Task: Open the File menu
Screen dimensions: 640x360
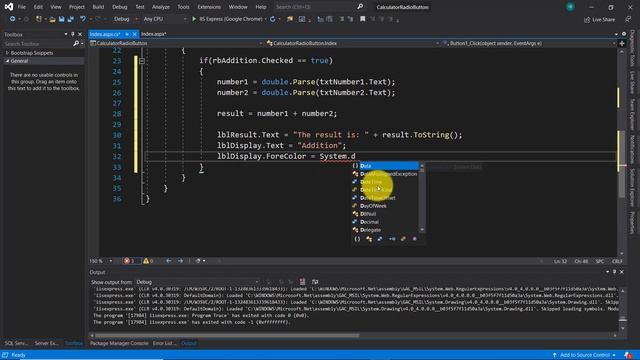Action: coord(22,7)
